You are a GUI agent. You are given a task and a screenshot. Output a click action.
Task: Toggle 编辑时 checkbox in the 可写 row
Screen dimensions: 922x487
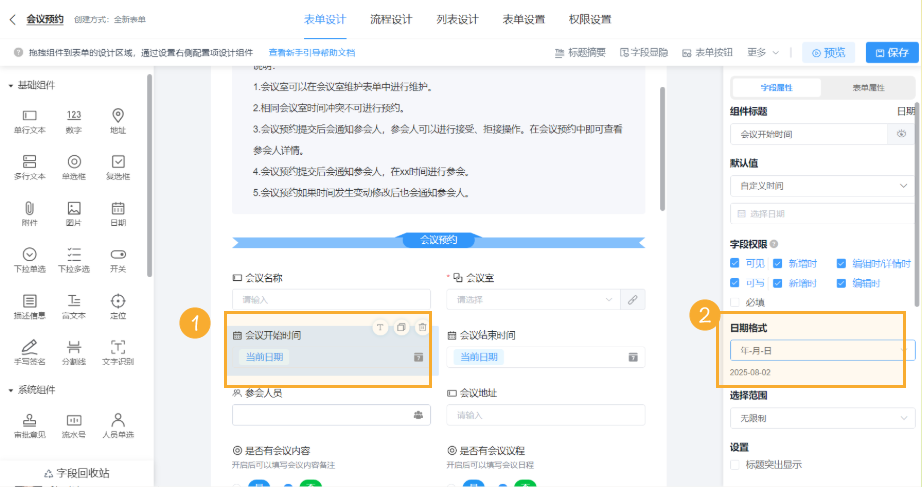click(x=841, y=283)
